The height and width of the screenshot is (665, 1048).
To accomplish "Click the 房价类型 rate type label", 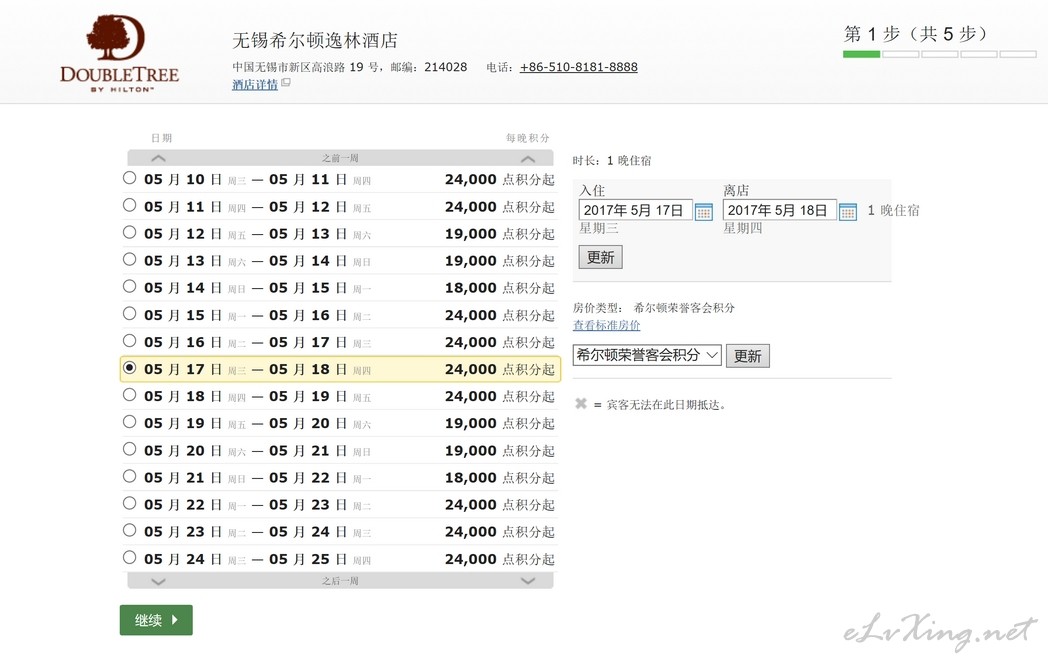I will [x=598, y=308].
